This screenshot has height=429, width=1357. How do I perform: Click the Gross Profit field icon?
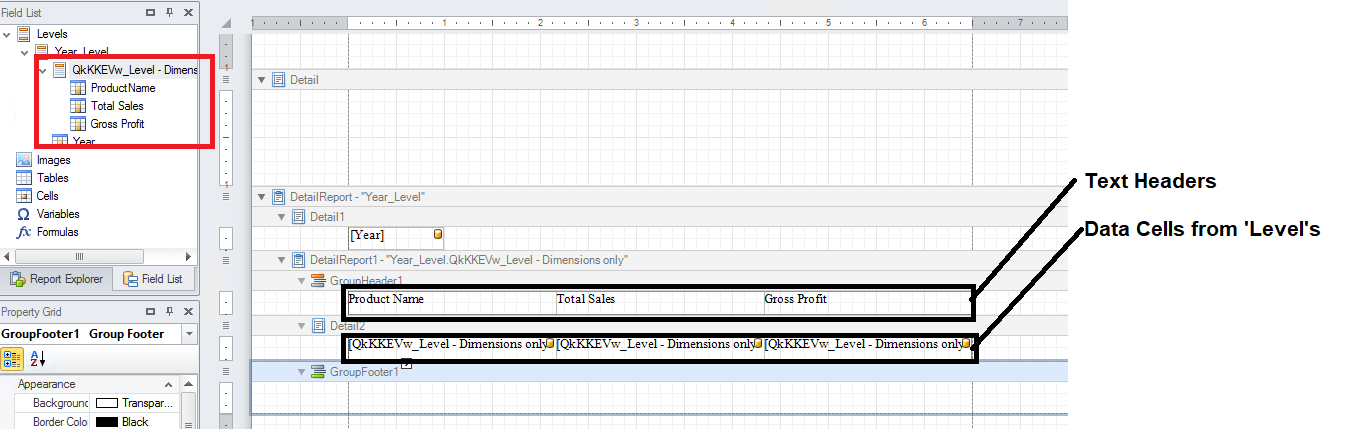78,124
